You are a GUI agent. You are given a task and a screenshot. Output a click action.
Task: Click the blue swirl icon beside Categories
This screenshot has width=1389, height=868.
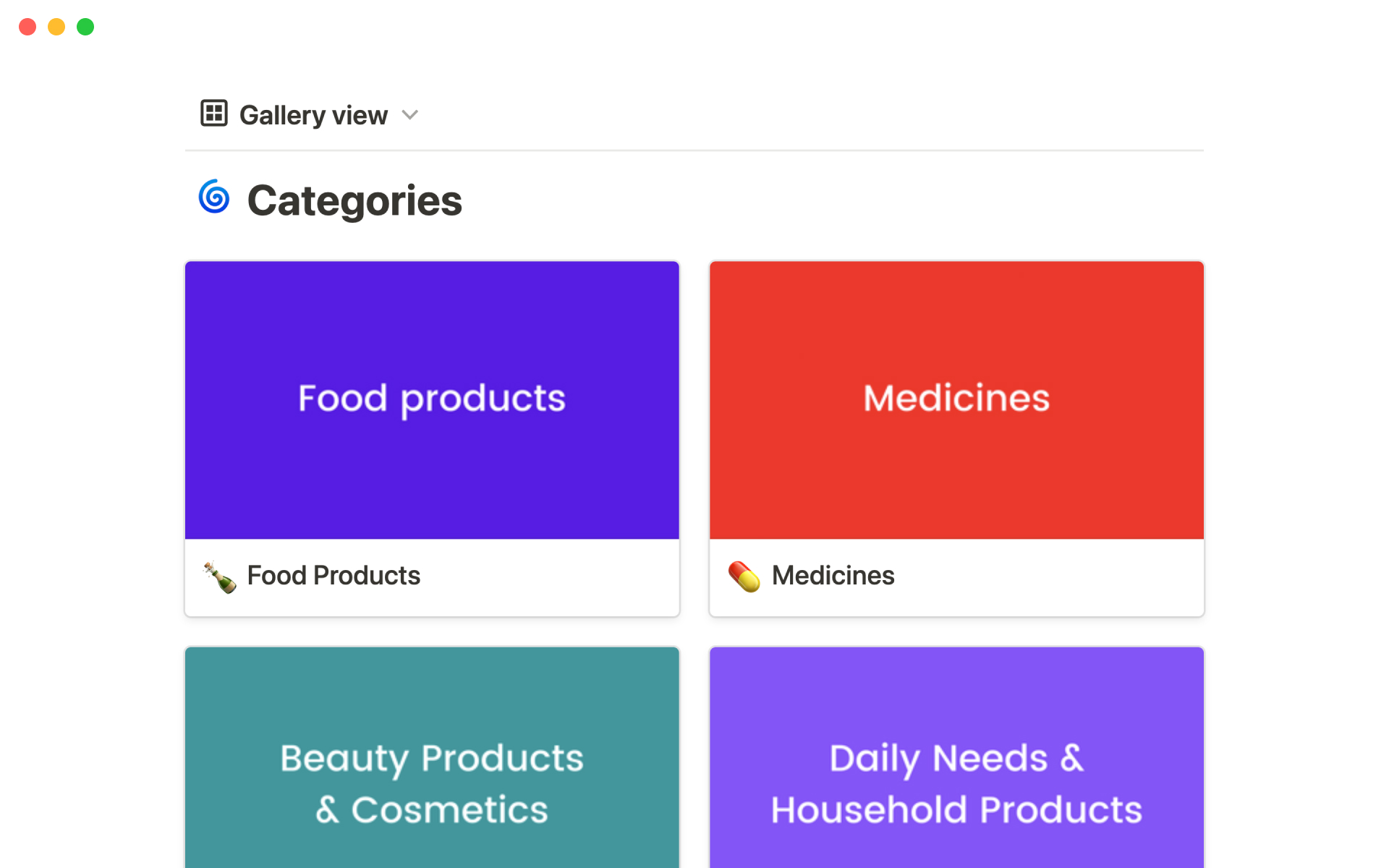[x=214, y=197]
